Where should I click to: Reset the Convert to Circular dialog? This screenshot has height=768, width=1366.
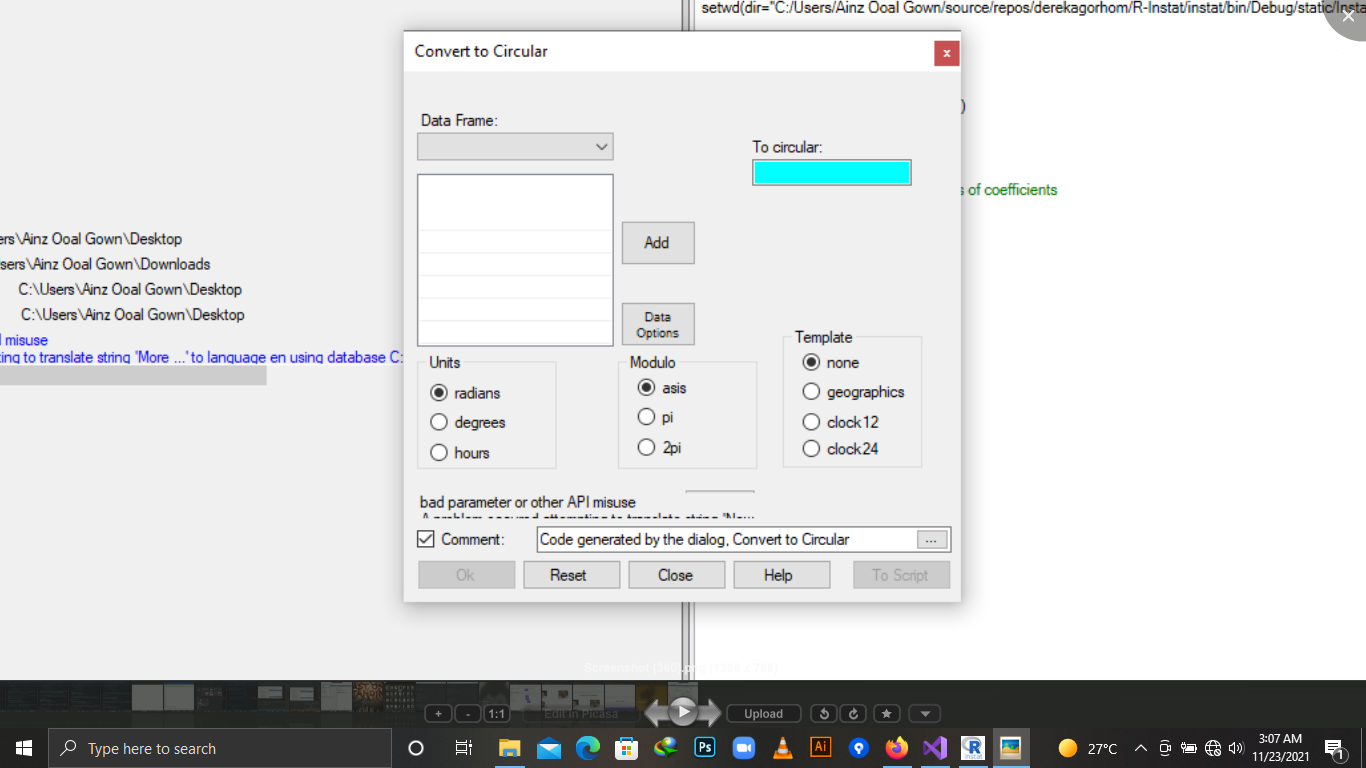click(571, 574)
